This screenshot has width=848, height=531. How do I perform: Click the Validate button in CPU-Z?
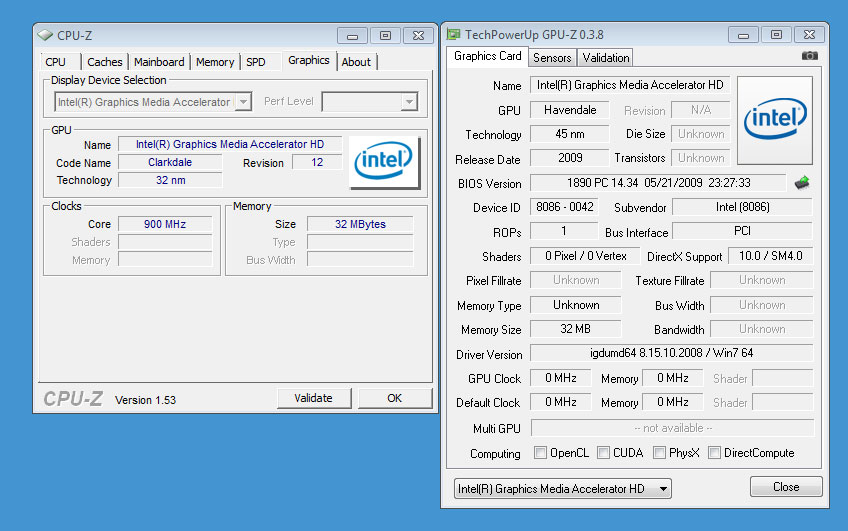coord(313,398)
